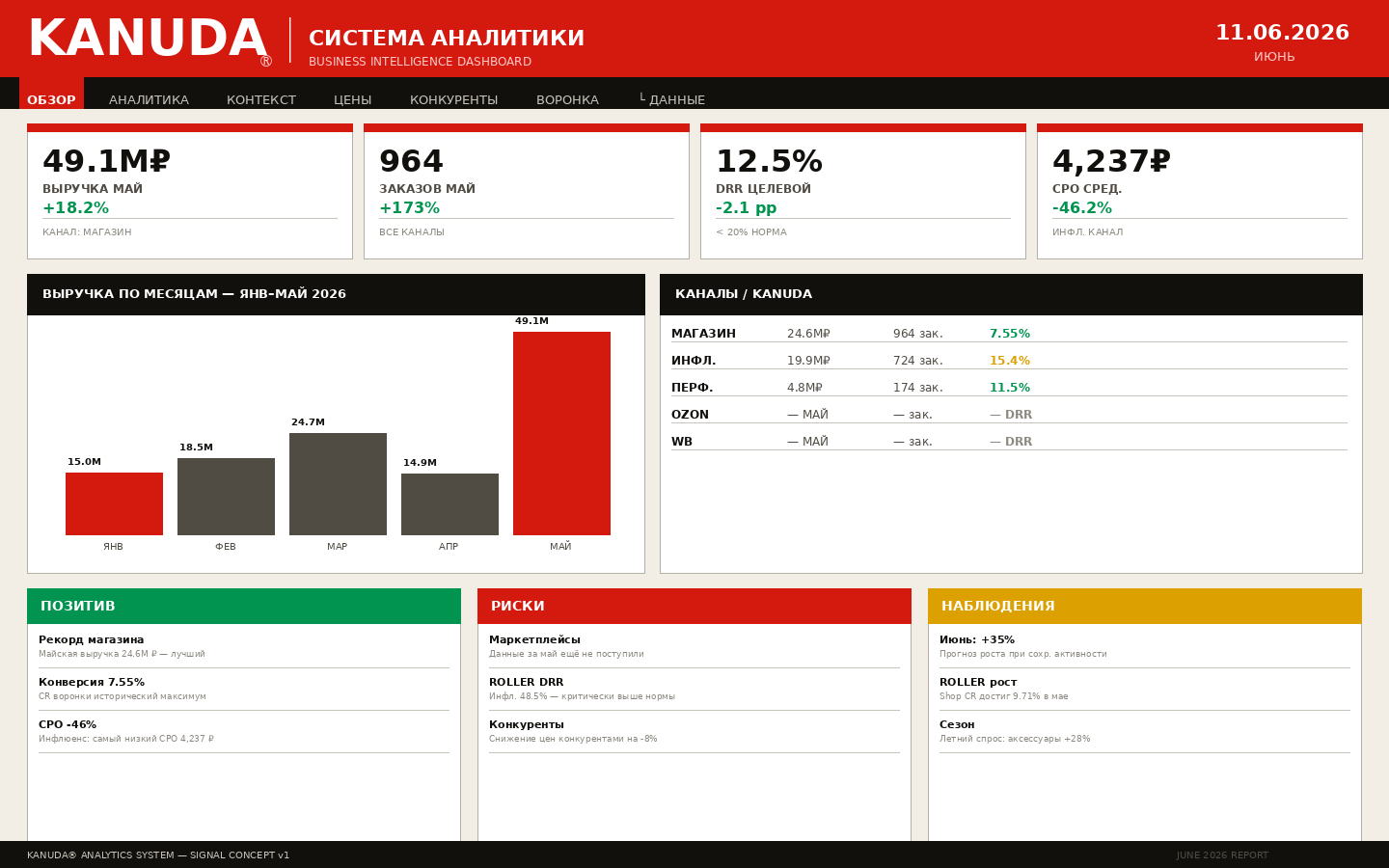
Task: Click the ROLLER DRR risk item
Action: coord(694,689)
